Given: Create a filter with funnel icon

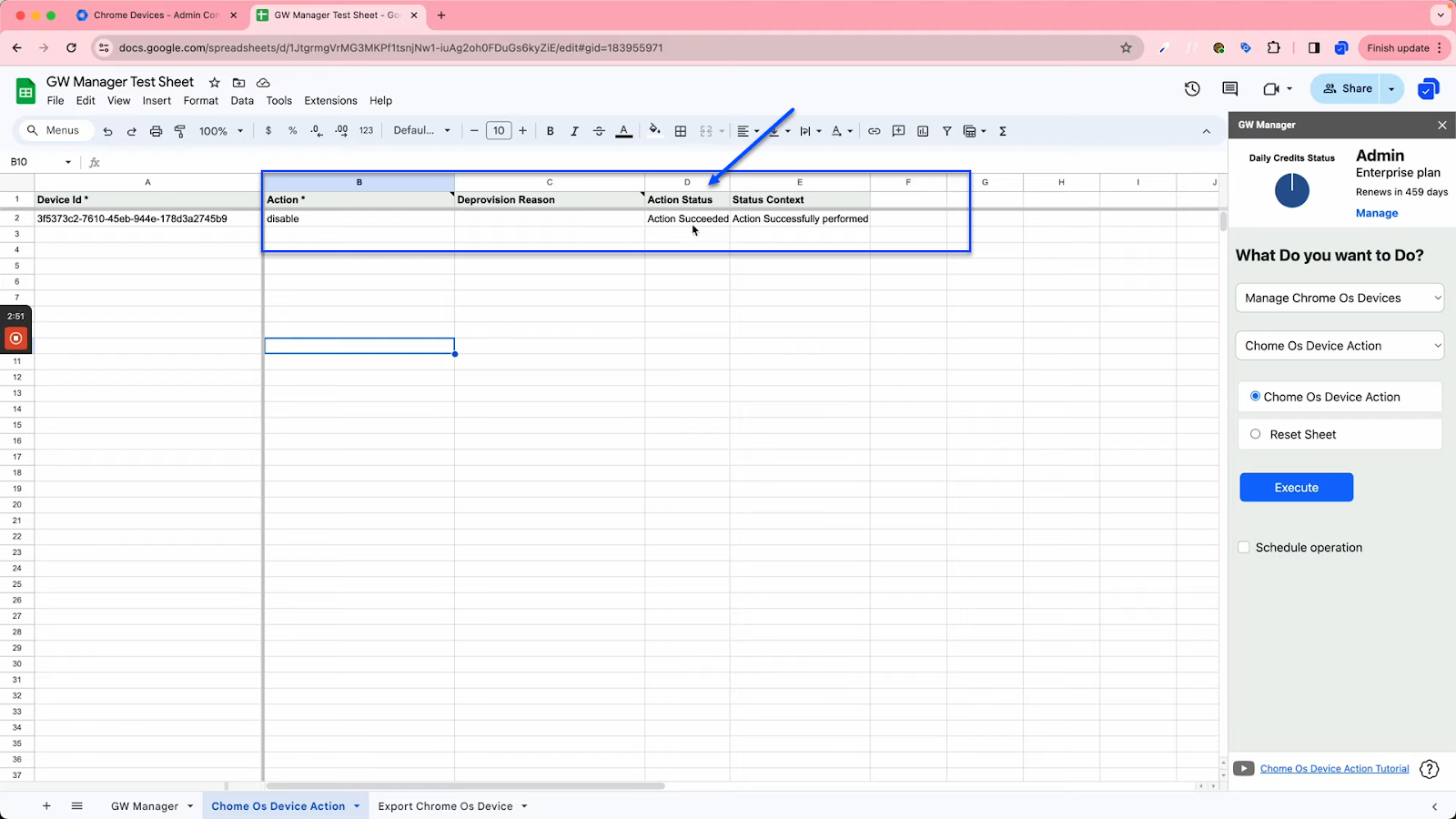Looking at the screenshot, I should click(x=946, y=131).
